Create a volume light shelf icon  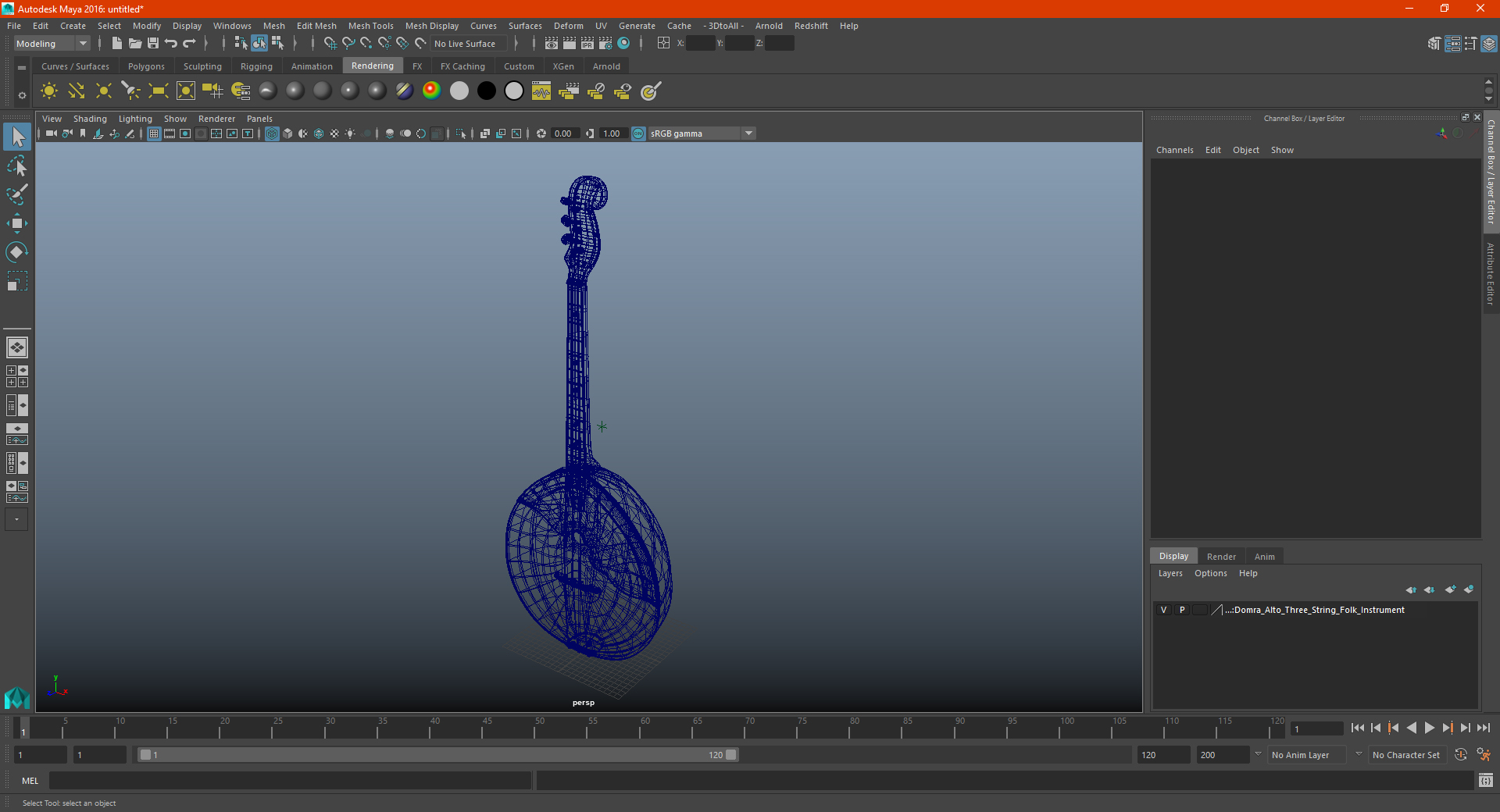click(x=186, y=91)
